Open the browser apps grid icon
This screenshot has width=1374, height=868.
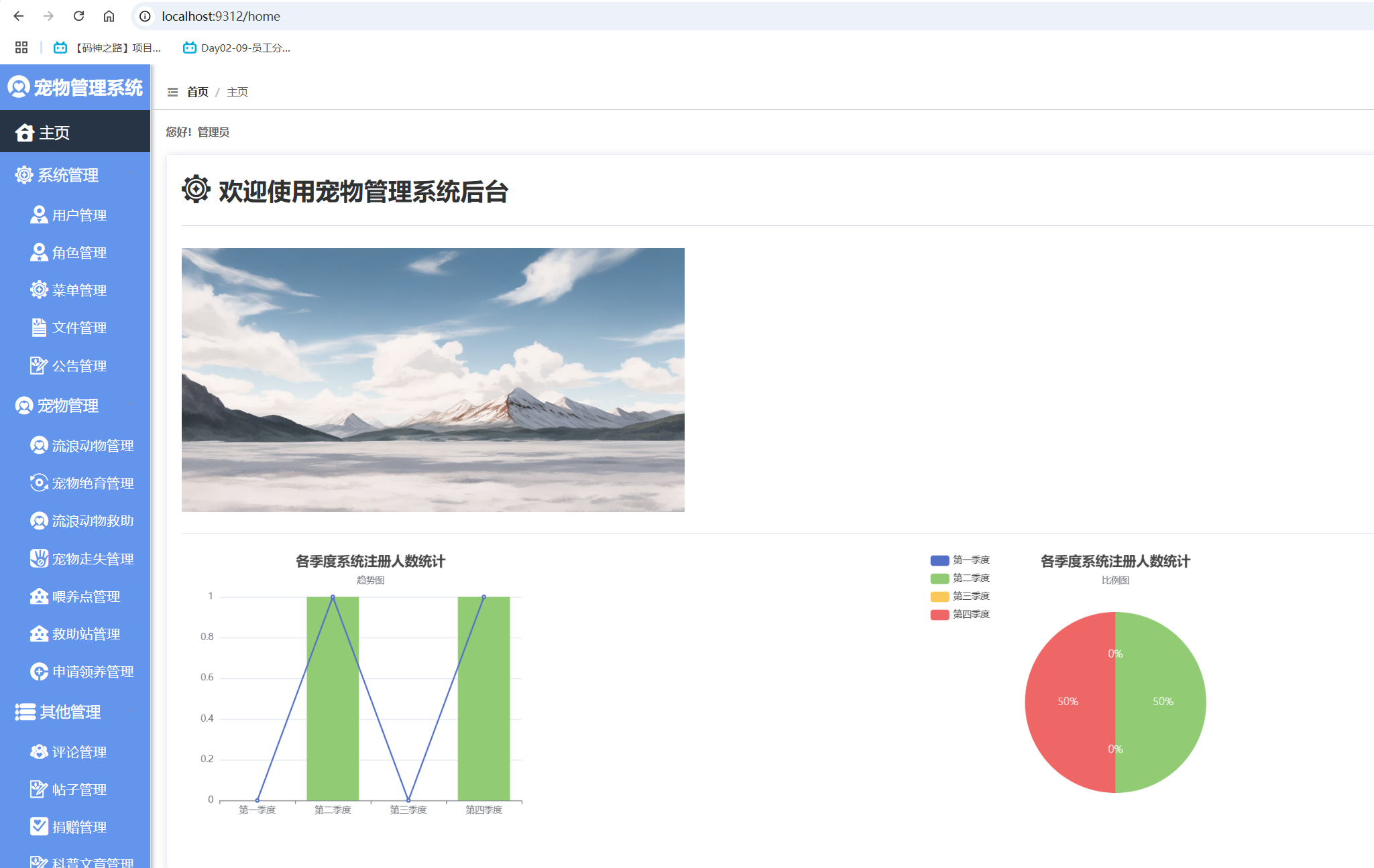21,48
